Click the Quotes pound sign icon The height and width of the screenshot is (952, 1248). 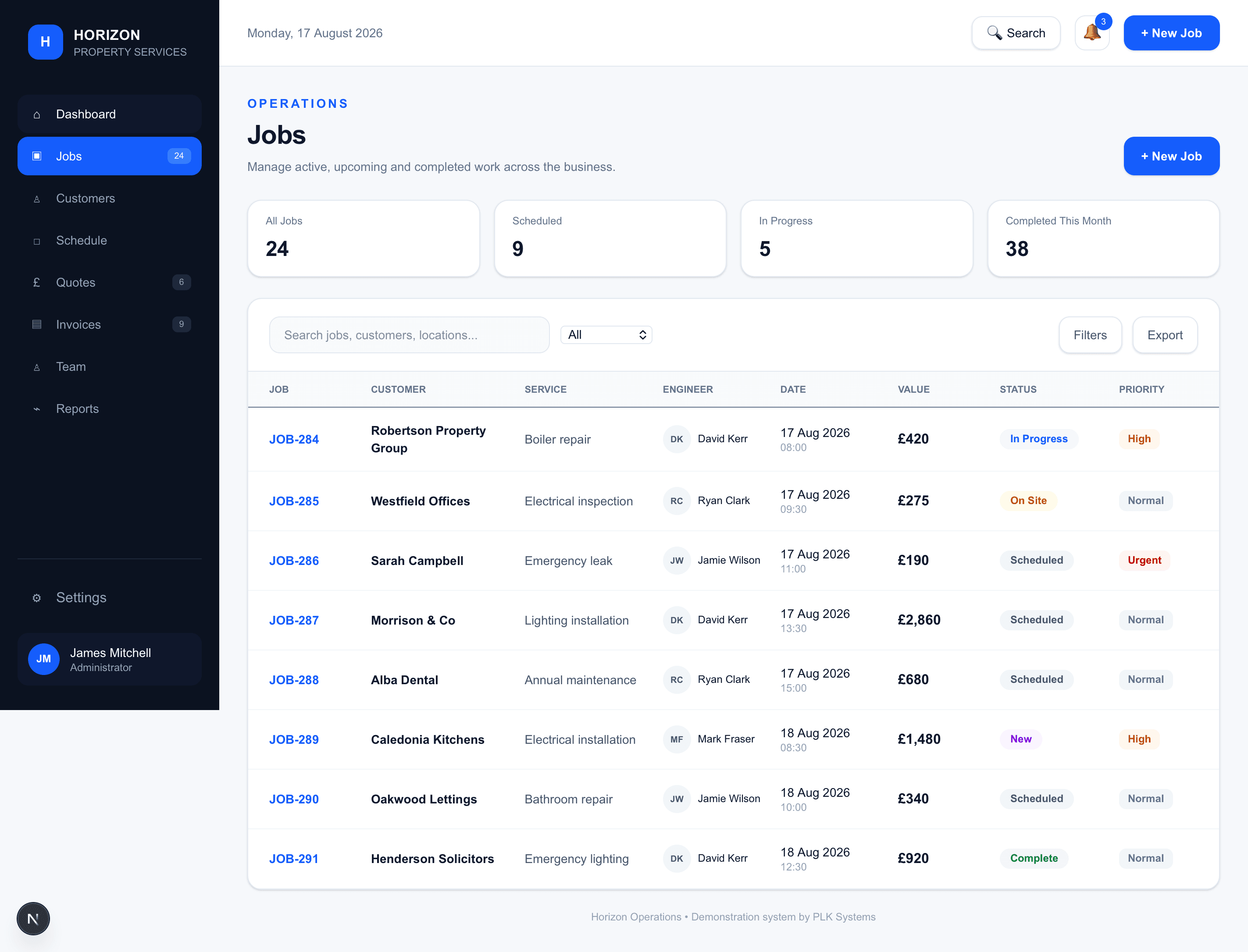(37, 282)
